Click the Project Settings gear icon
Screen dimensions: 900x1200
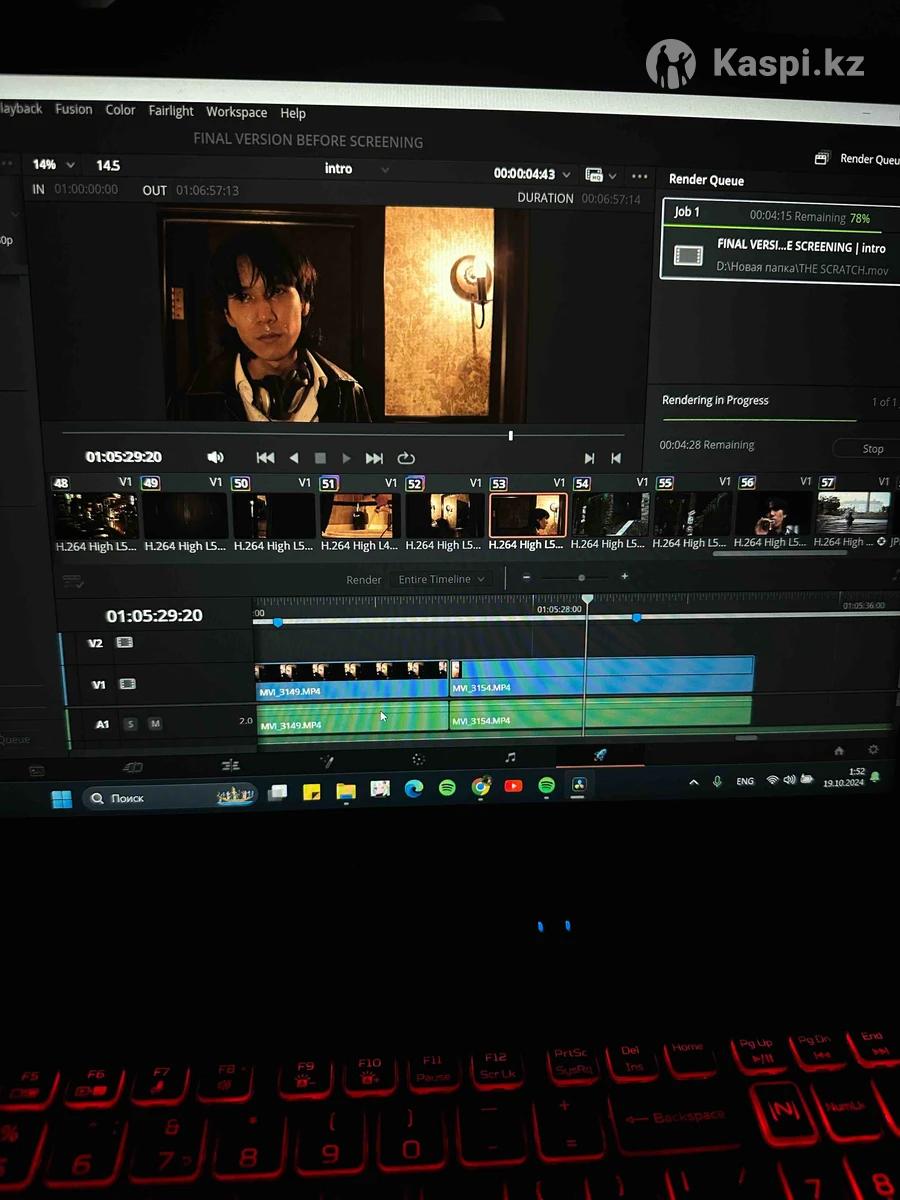pyautogui.click(x=873, y=750)
